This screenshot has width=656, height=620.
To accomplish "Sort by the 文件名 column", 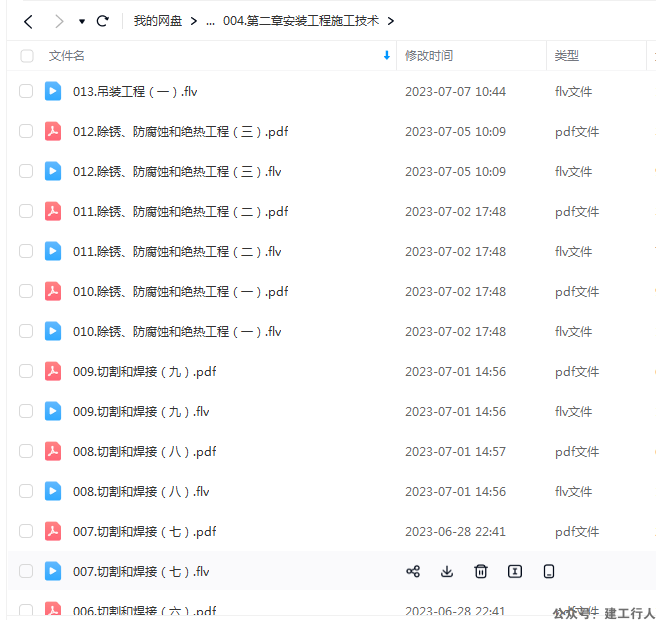I will pos(66,56).
